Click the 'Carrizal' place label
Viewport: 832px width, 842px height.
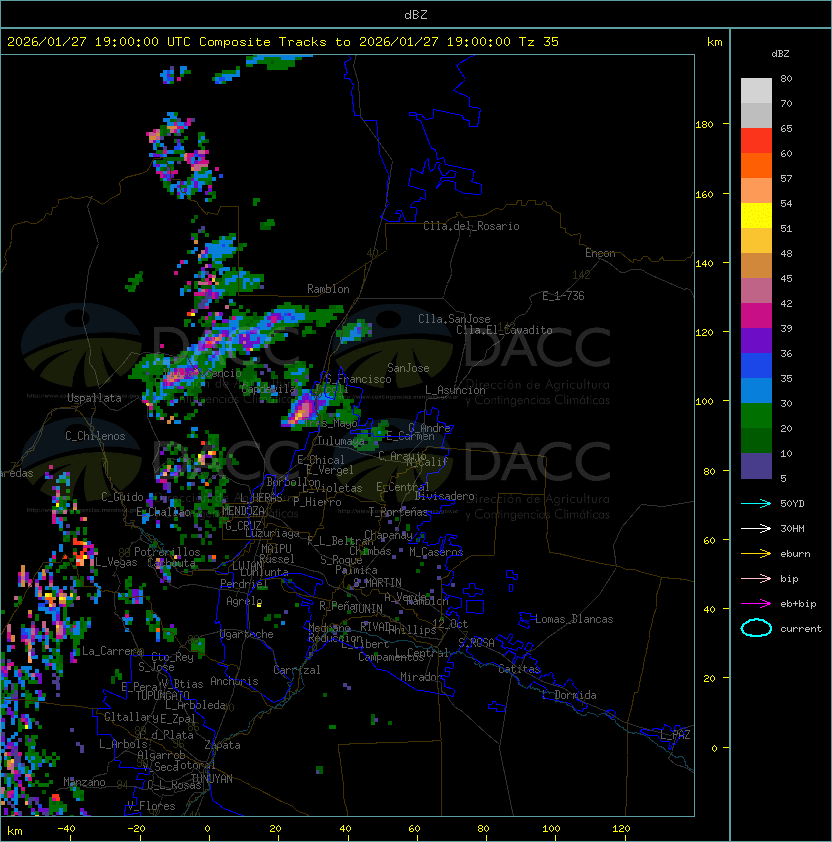(x=297, y=670)
